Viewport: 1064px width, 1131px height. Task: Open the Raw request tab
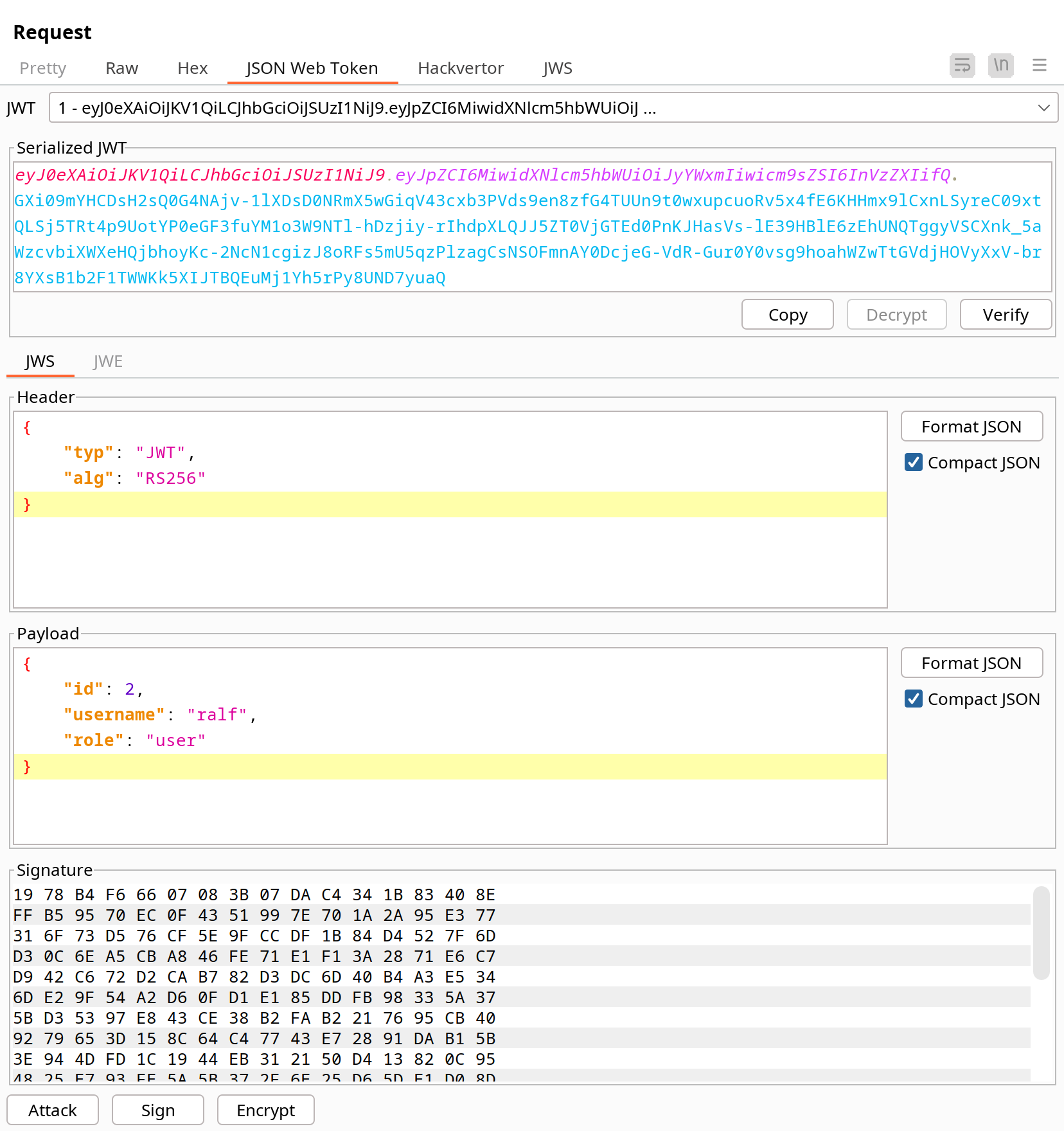pos(121,68)
